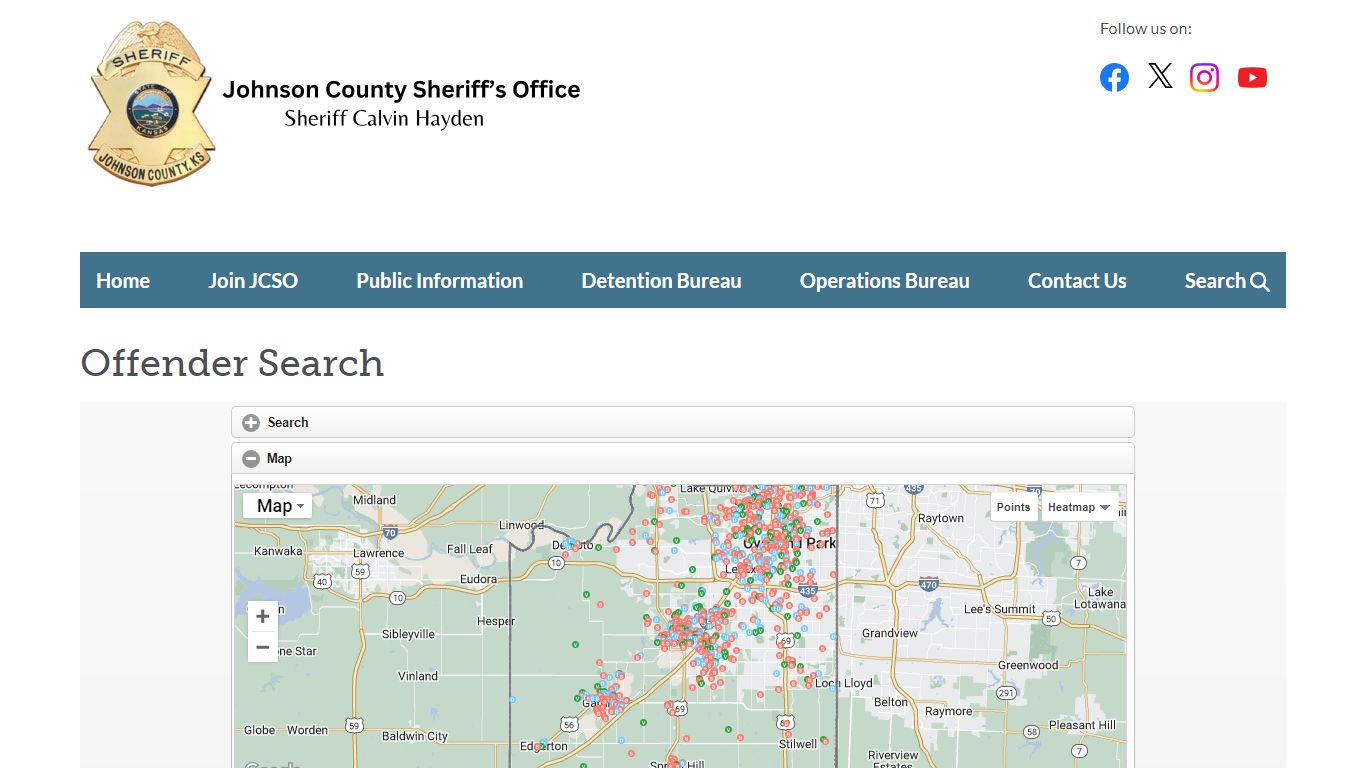
Task: Click the magnifier icon beside Search
Action: click(1260, 282)
